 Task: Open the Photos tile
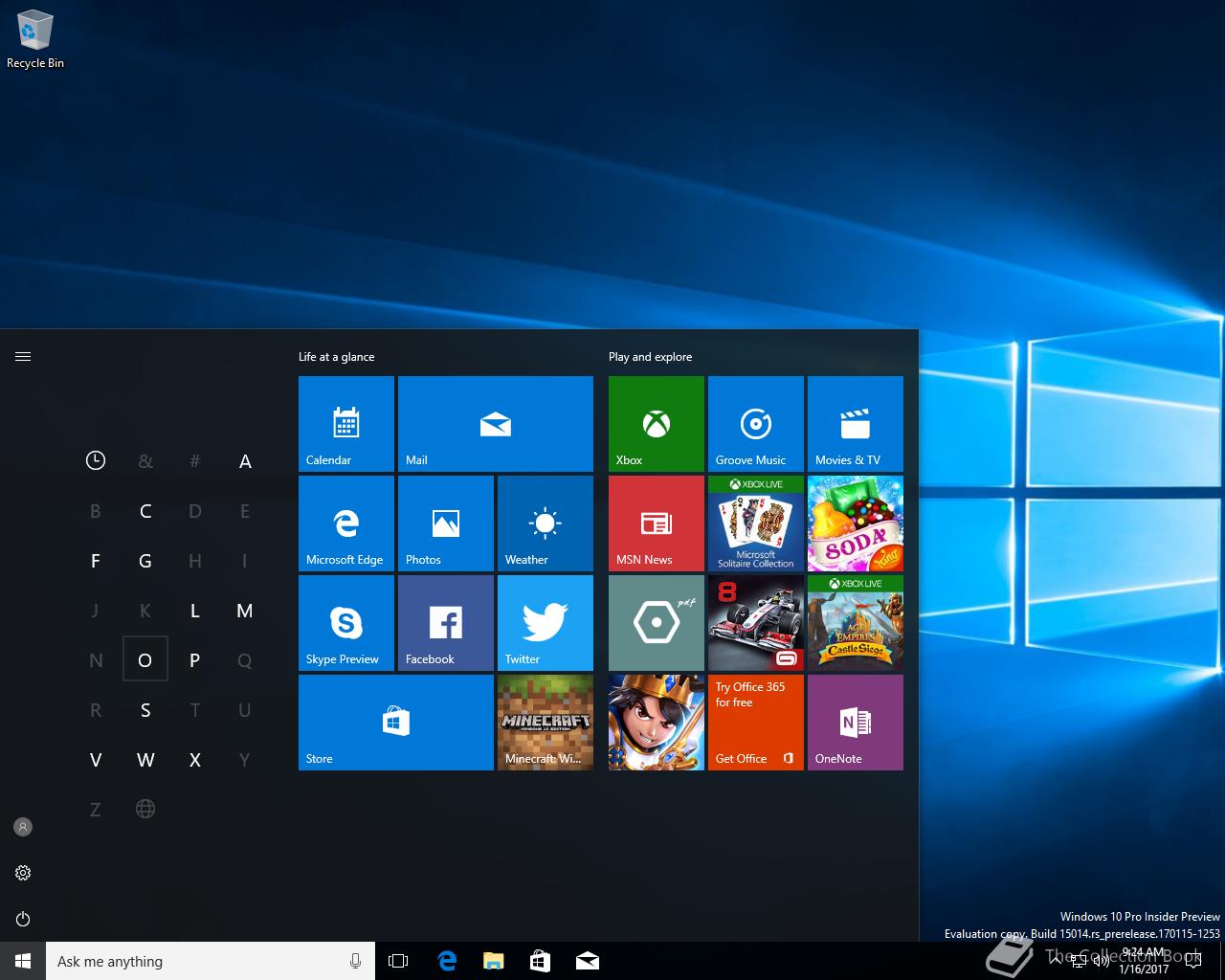(446, 523)
